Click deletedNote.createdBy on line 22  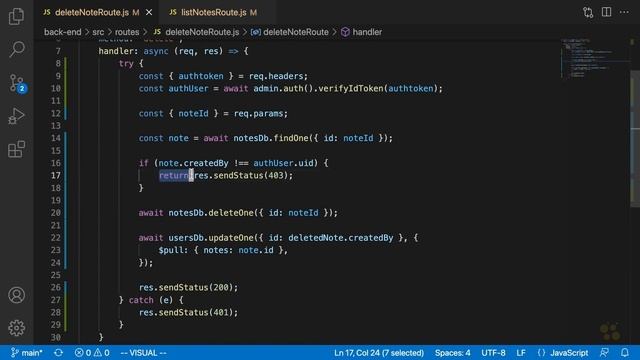pyautogui.click(x=340, y=238)
